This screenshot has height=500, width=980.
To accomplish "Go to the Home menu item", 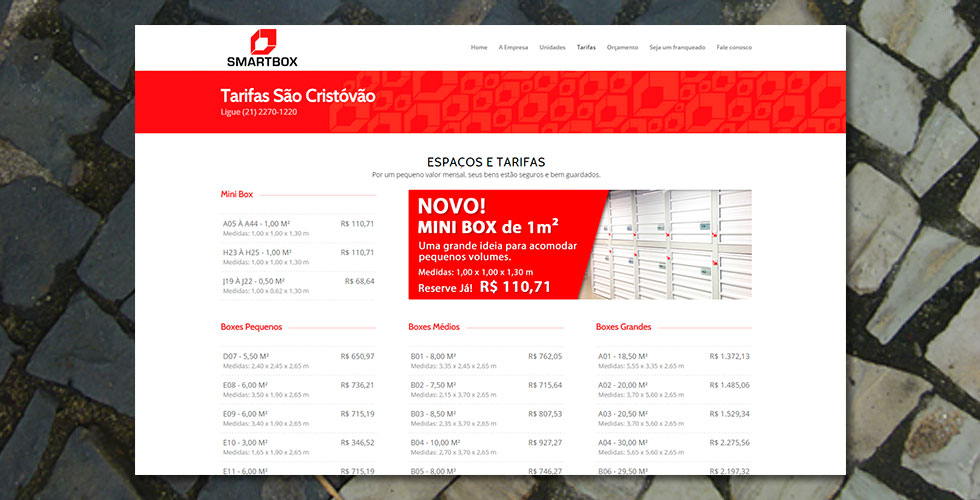I will coord(479,47).
